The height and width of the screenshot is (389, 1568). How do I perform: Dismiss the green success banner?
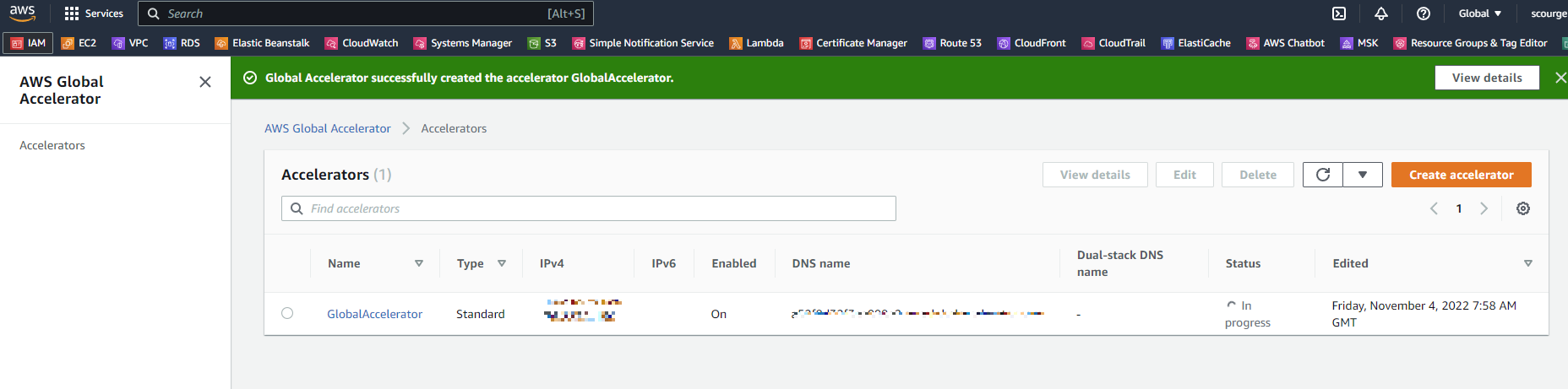[1560, 78]
